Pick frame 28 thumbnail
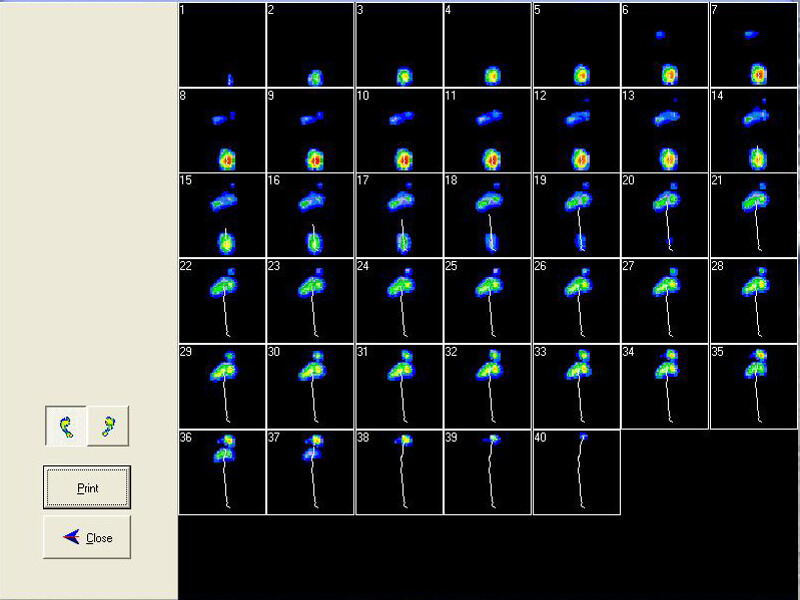This screenshot has width=800, height=600. [x=754, y=301]
